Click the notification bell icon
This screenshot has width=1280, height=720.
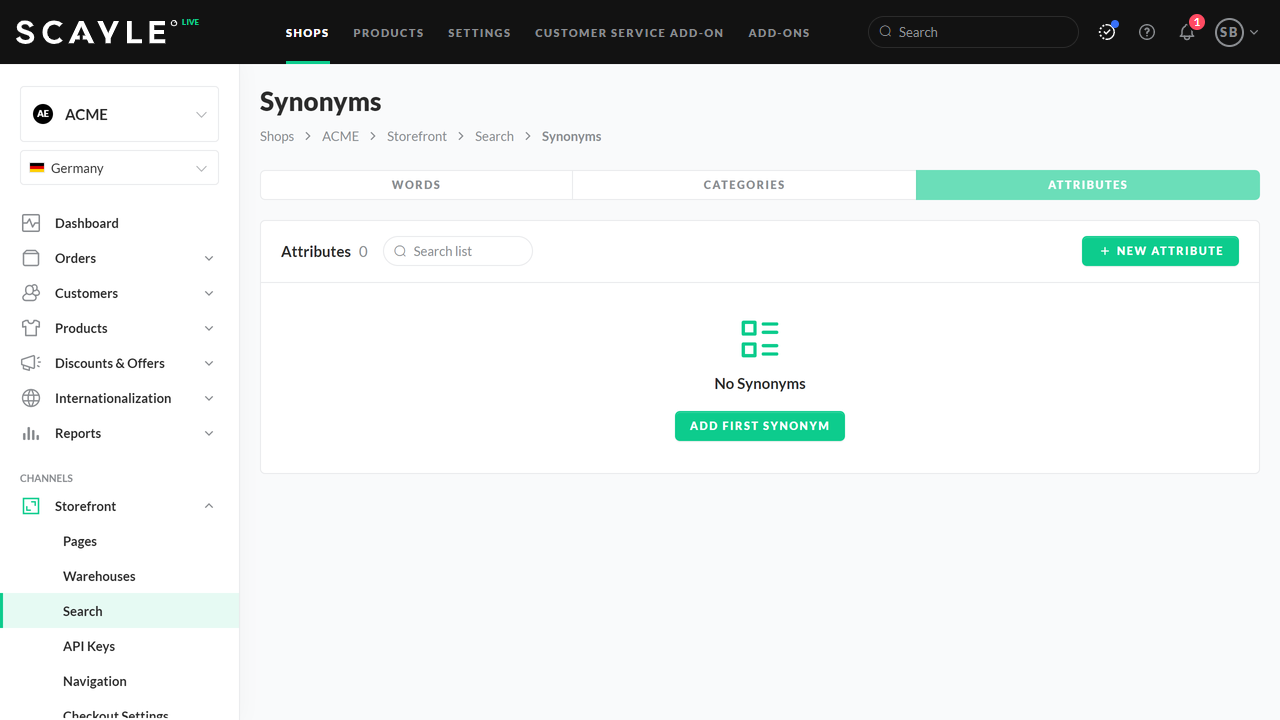[x=1187, y=32]
